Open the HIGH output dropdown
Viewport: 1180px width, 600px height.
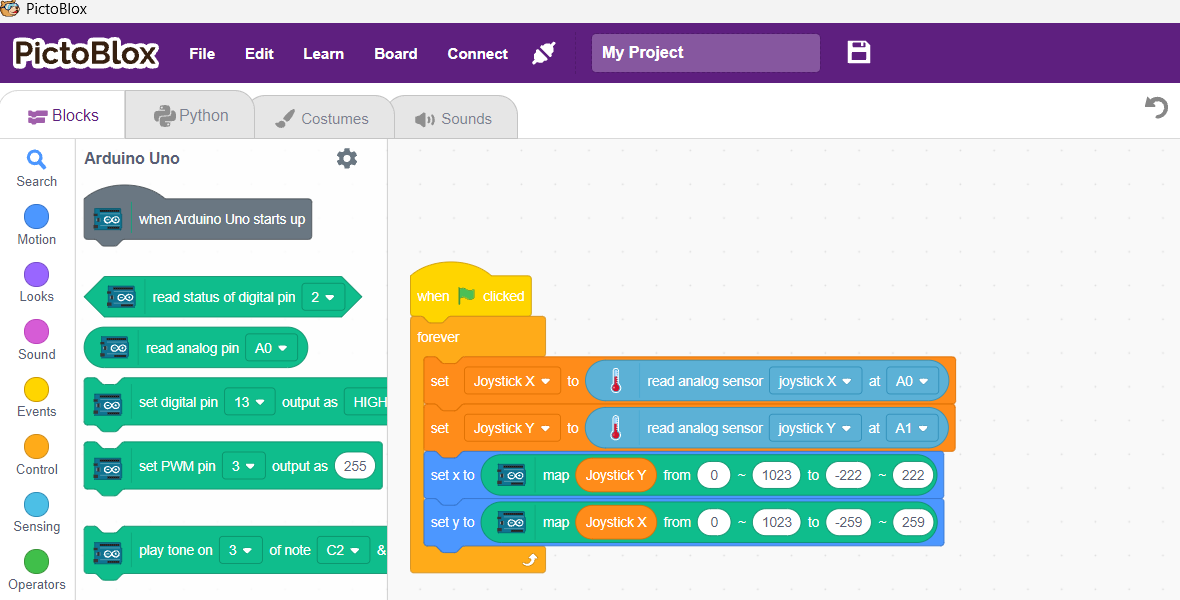click(x=366, y=402)
